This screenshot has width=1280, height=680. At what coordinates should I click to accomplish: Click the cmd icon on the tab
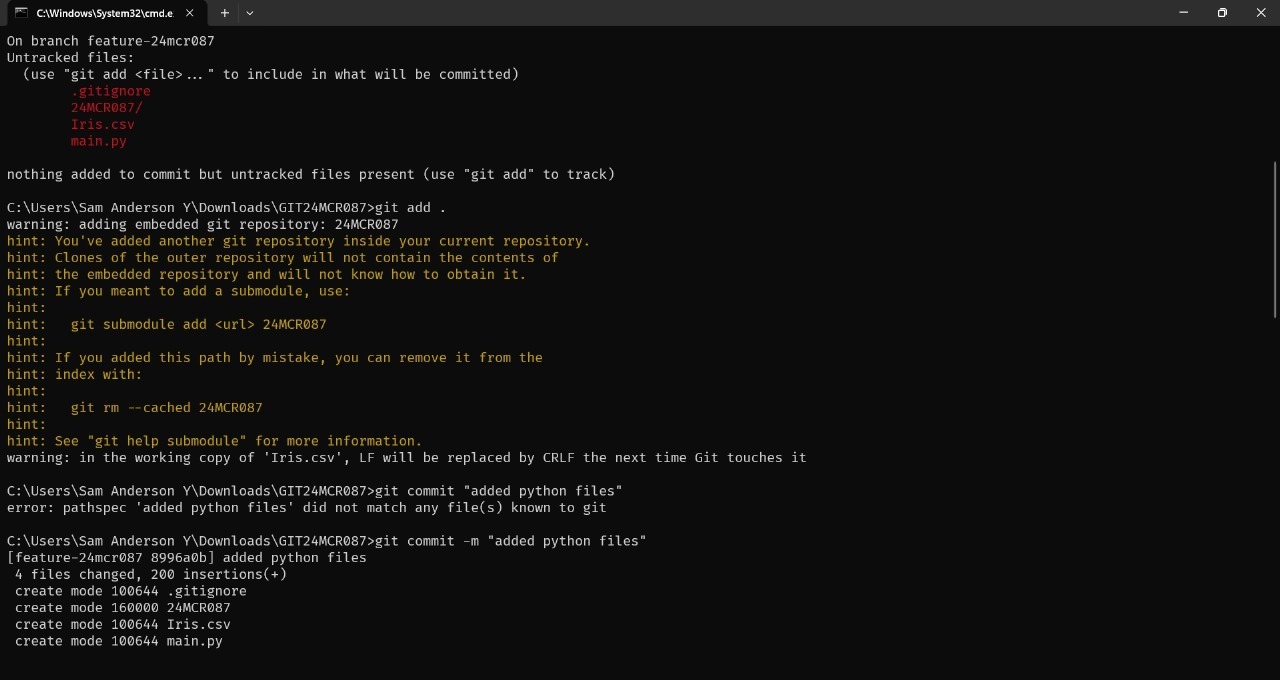click(20, 13)
